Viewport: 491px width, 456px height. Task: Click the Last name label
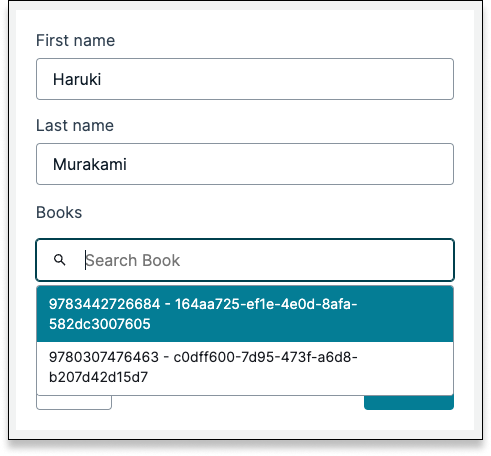tap(75, 125)
